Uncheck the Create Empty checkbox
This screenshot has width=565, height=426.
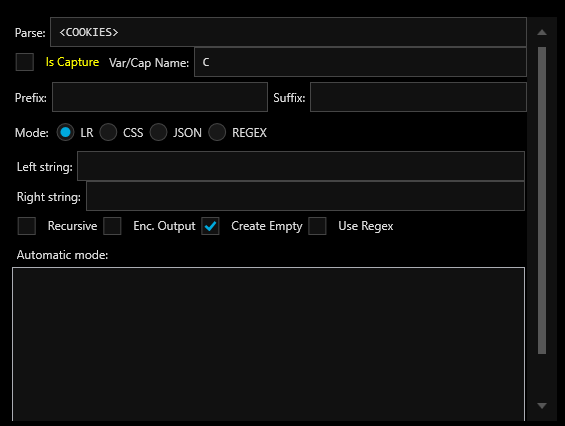click(x=210, y=226)
